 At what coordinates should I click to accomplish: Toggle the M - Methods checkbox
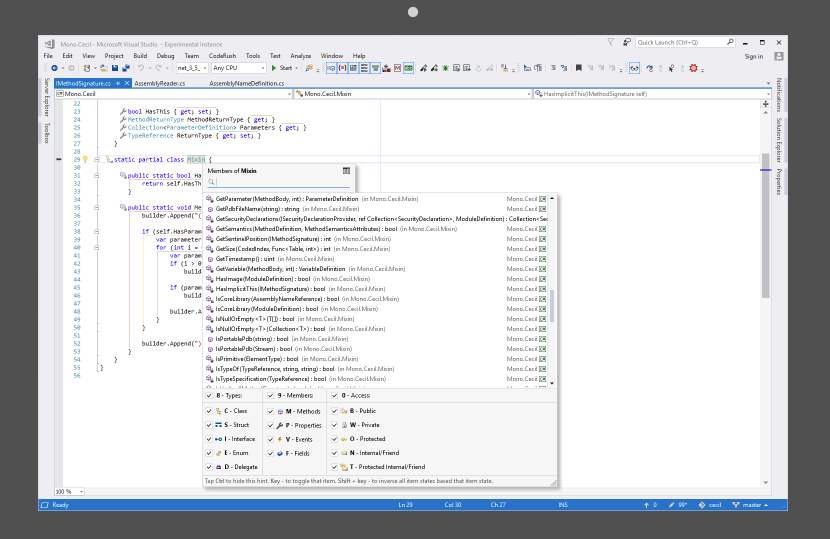click(x=270, y=411)
